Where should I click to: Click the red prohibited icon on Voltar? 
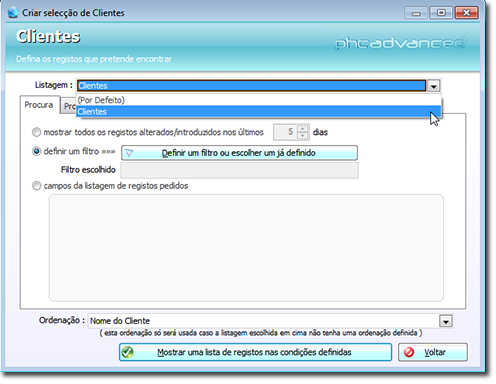tap(409, 352)
